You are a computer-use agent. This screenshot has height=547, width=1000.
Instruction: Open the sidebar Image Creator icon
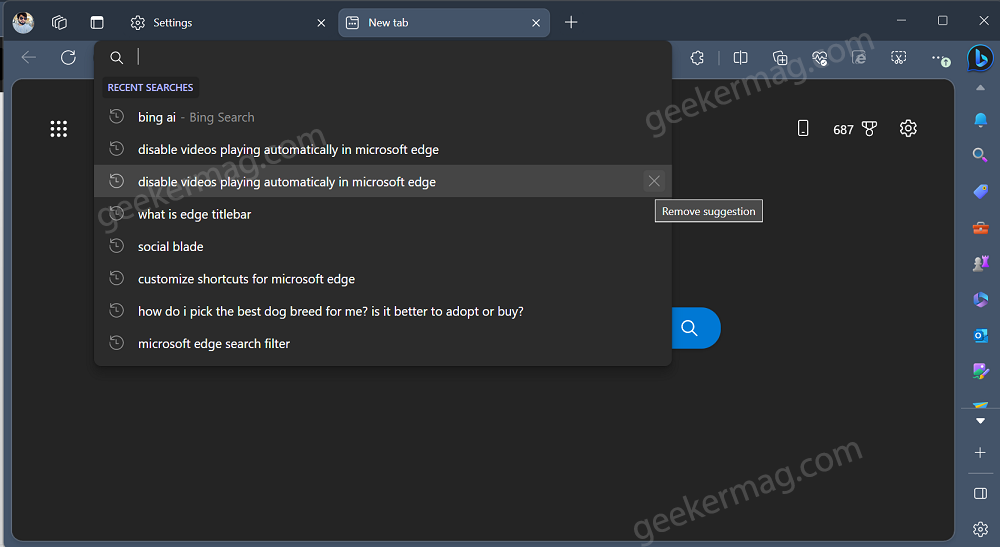click(980, 371)
